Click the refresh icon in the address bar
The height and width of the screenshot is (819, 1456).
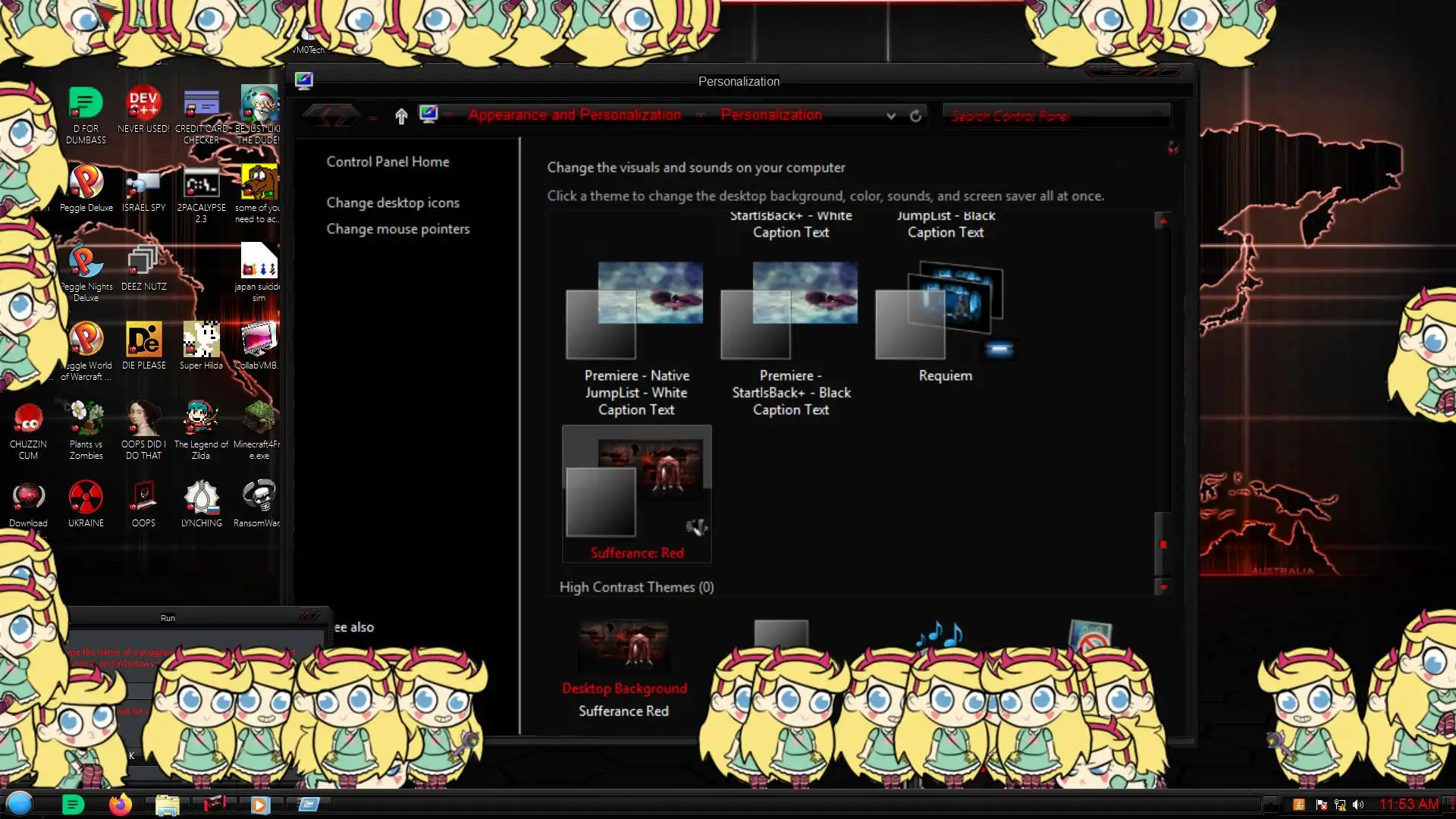tap(915, 116)
